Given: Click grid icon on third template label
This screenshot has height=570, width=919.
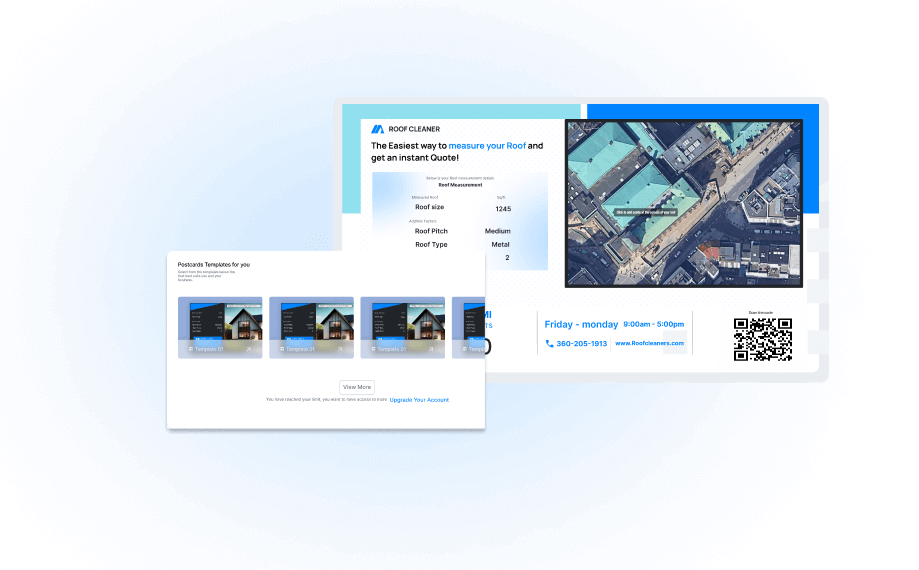Looking at the screenshot, I should (x=371, y=350).
